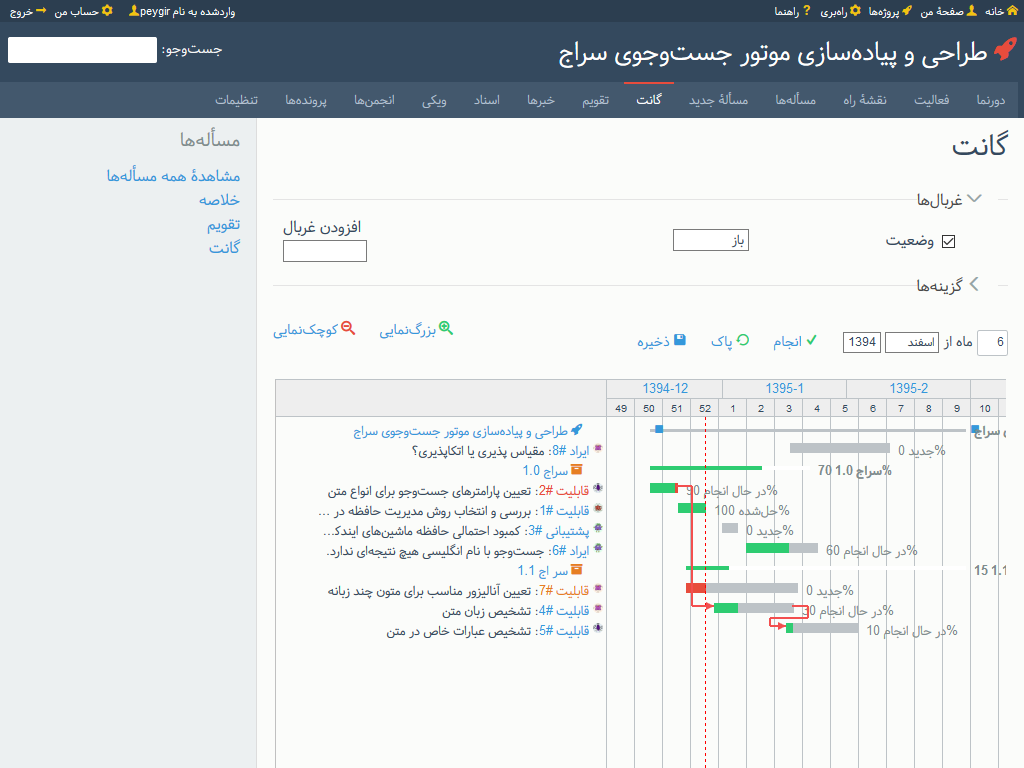Click the logout arrow icon (خروج)
Viewport: 1024px width, 768px height.
pos(41,11)
